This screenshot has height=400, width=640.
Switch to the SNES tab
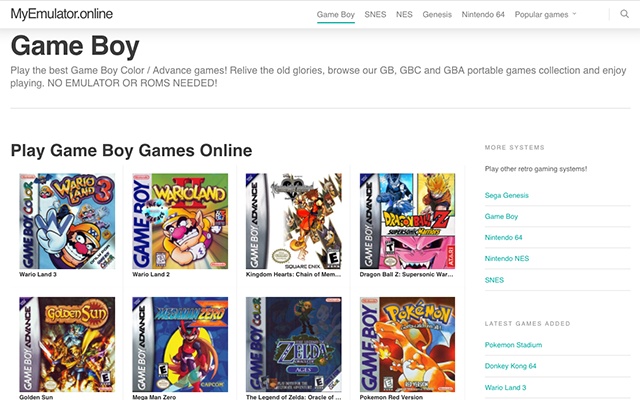coord(375,15)
